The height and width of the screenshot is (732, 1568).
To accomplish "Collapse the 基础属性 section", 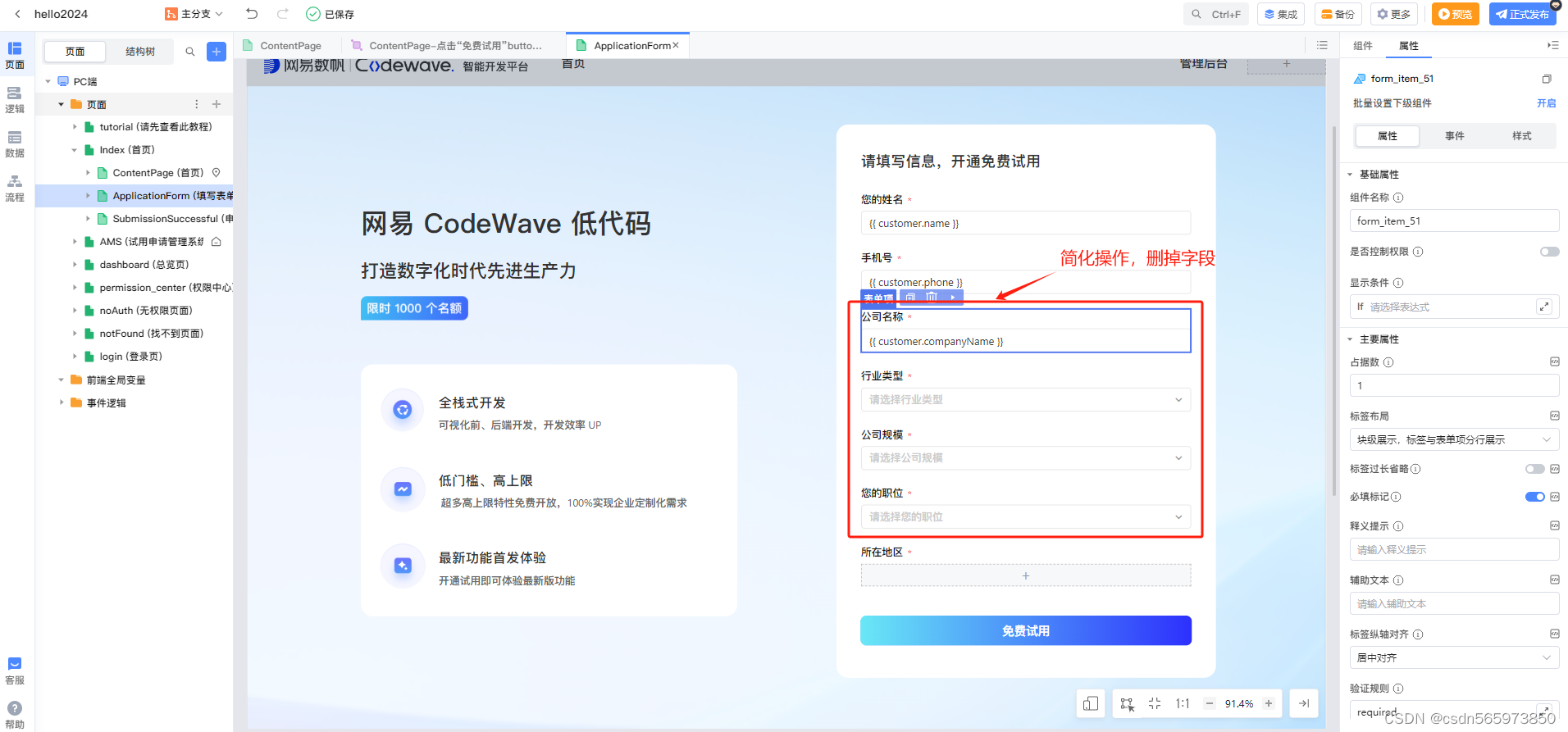I will [1350, 175].
